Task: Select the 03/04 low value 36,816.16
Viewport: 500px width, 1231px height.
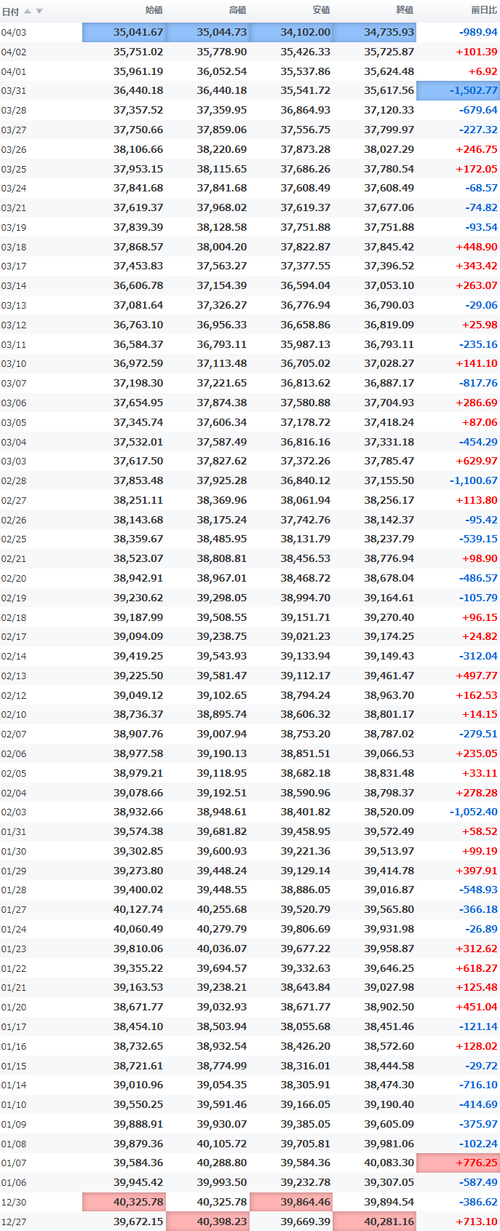Action: pyautogui.click(x=305, y=442)
